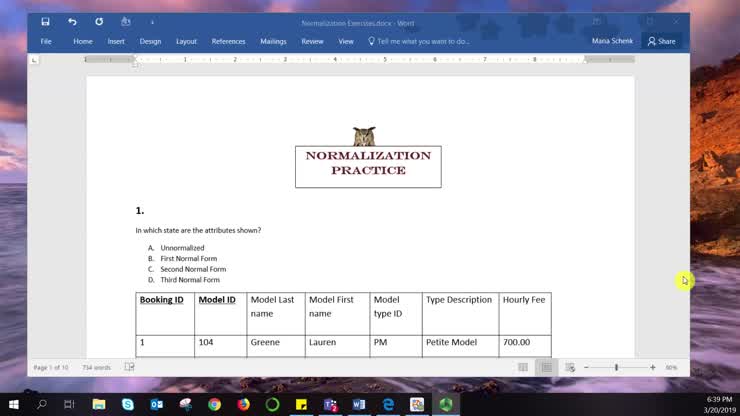Open the Layout ribbon tab
Screen dimensions: 740x416
pyautogui.click(x=186, y=42)
